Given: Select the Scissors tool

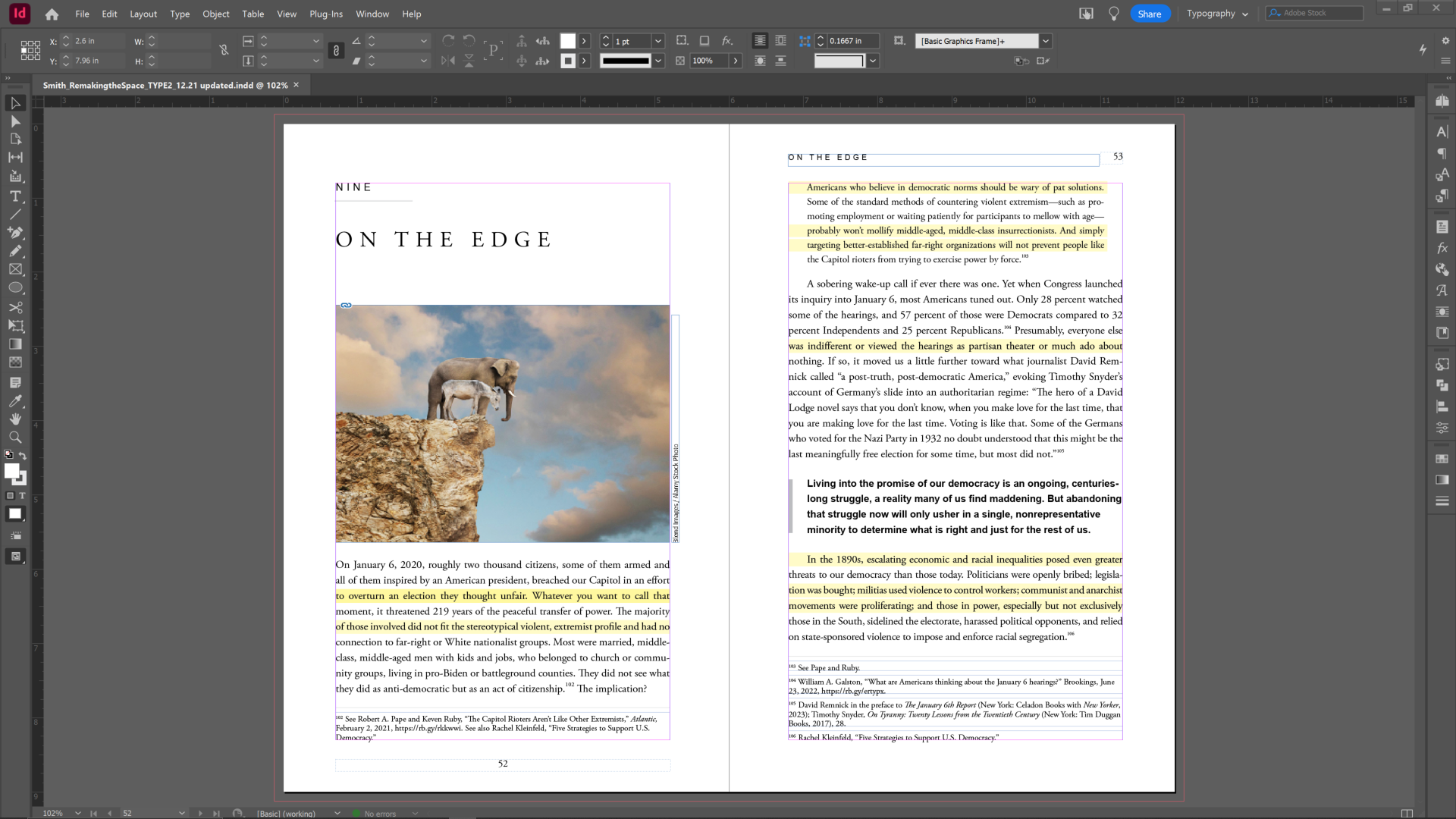Looking at the screenshot, I should pos(15,307).
